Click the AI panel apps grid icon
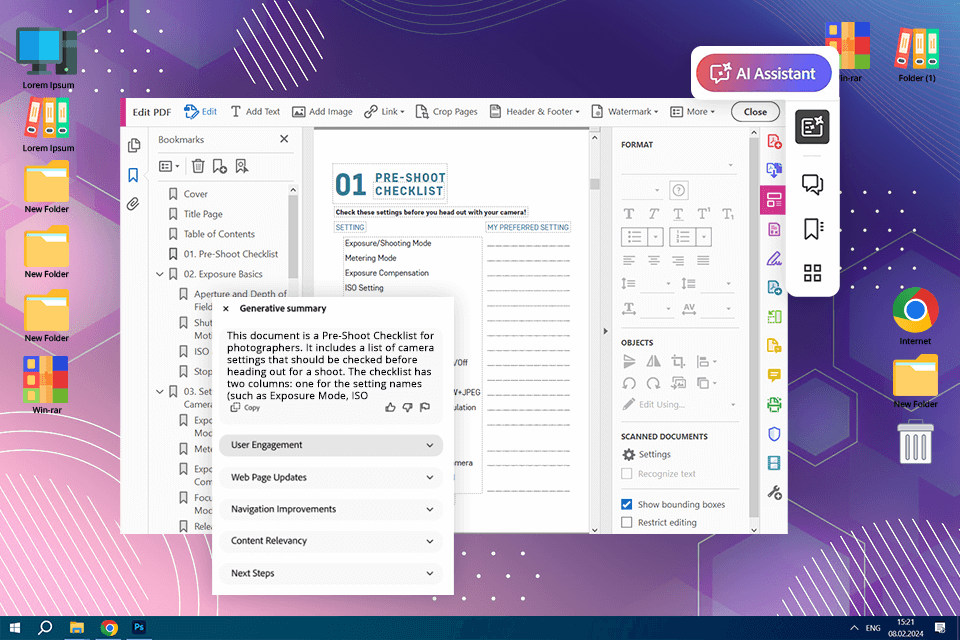The width and height of the screenshot is (960, 640). click(x=812, y=273)
